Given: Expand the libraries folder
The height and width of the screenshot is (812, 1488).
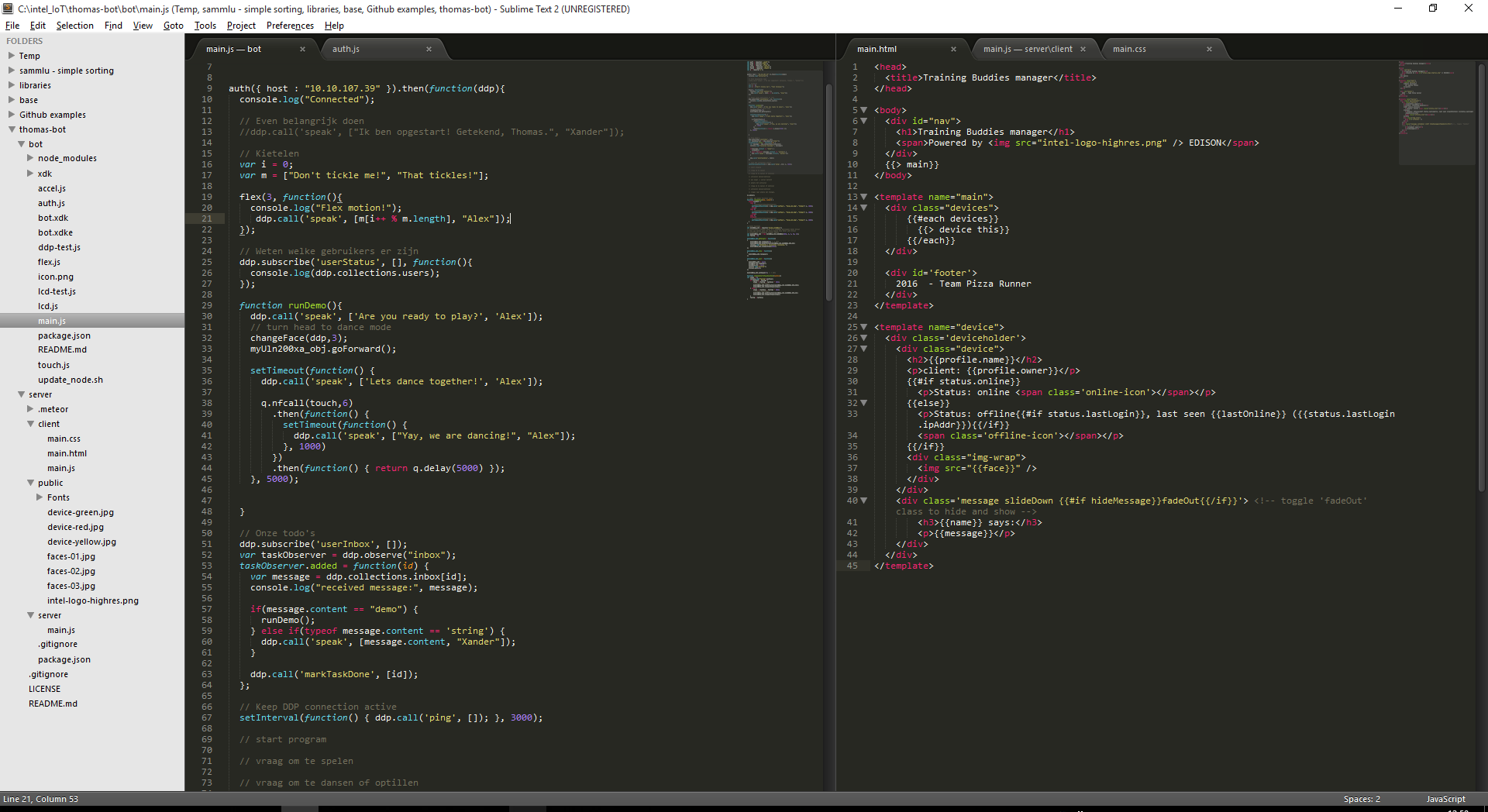Looking at the screenshot, I should pos(12,85).
